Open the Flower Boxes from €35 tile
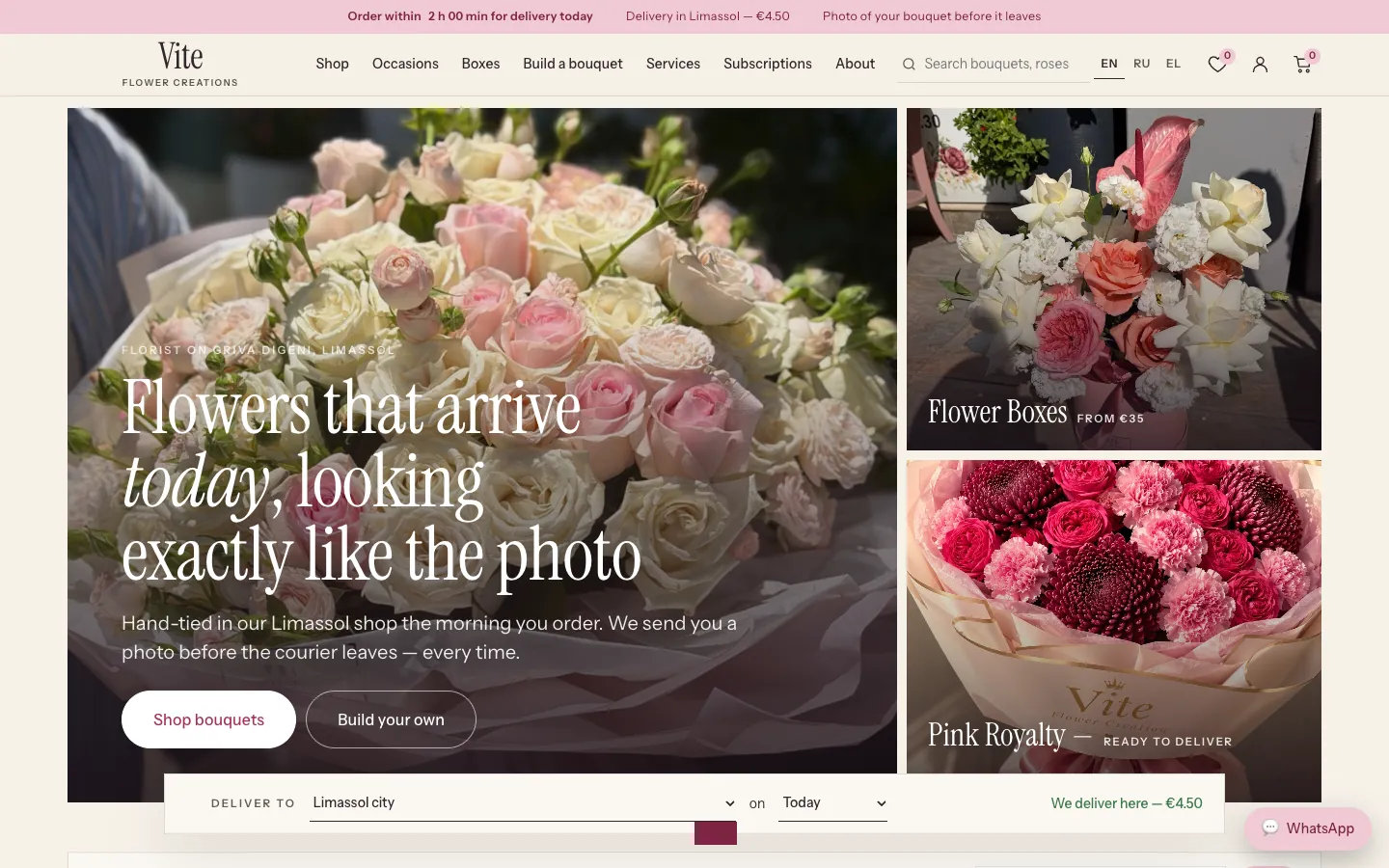 click(1114, 279)
